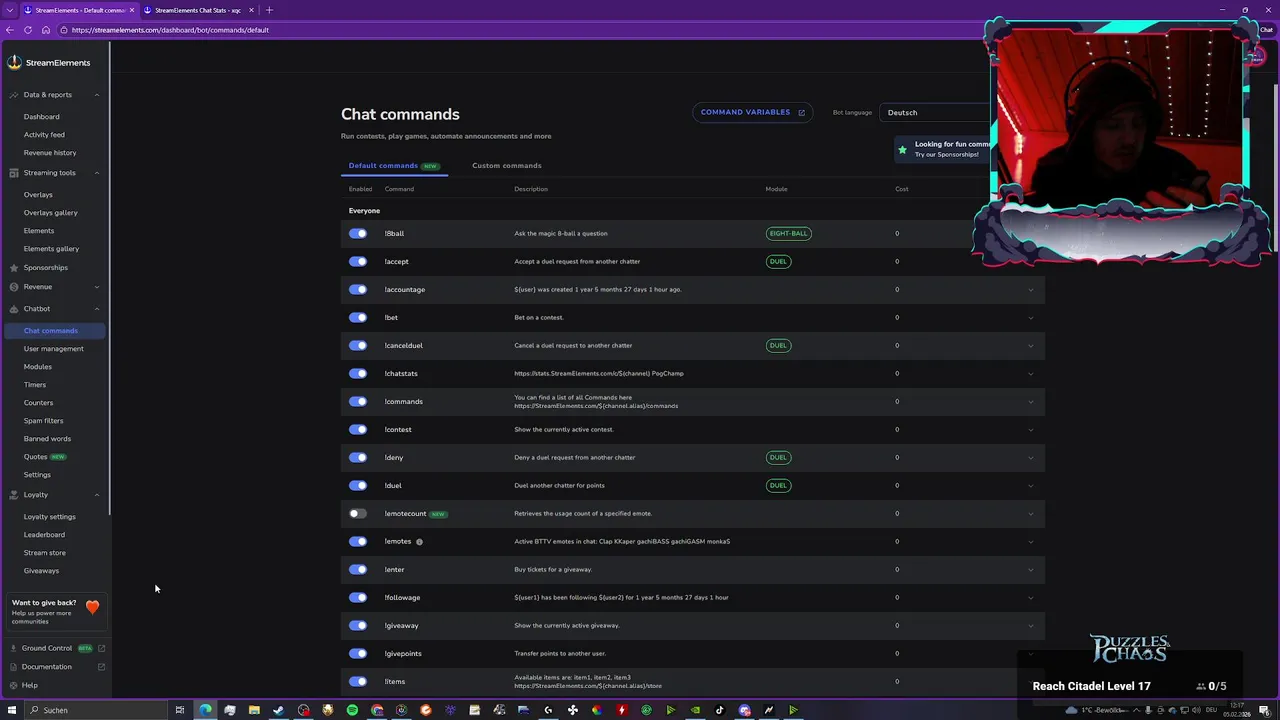
Task: Open Microsoft Edge from the taskbar
Action: [205, 710]
